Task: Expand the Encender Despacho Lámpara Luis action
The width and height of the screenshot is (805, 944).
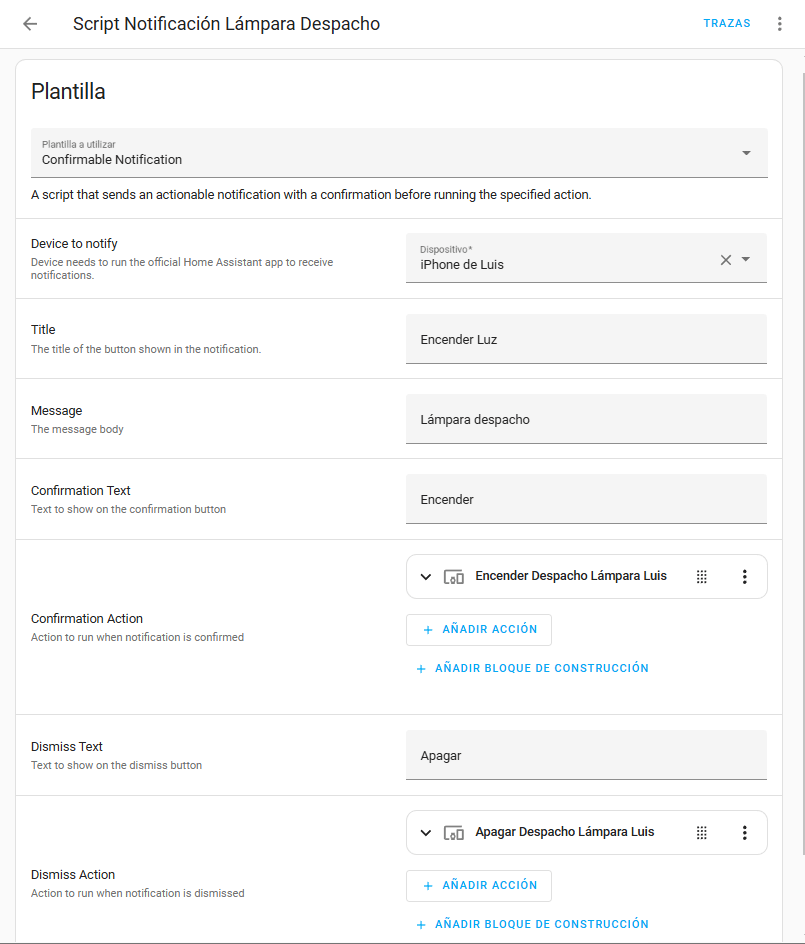Action: tap(426, 576)
